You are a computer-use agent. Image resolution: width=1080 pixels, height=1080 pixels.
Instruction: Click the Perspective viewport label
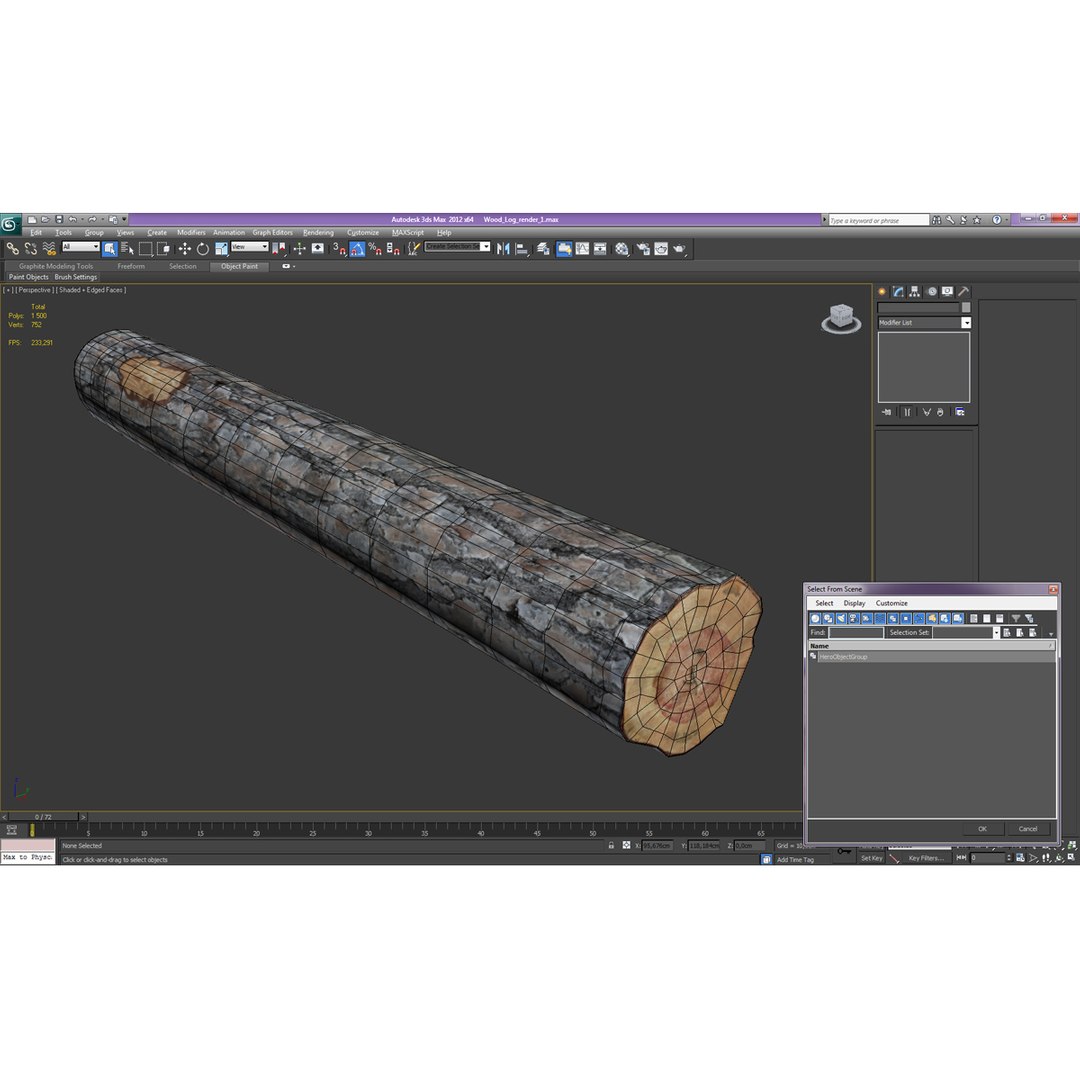coord(34,290)
